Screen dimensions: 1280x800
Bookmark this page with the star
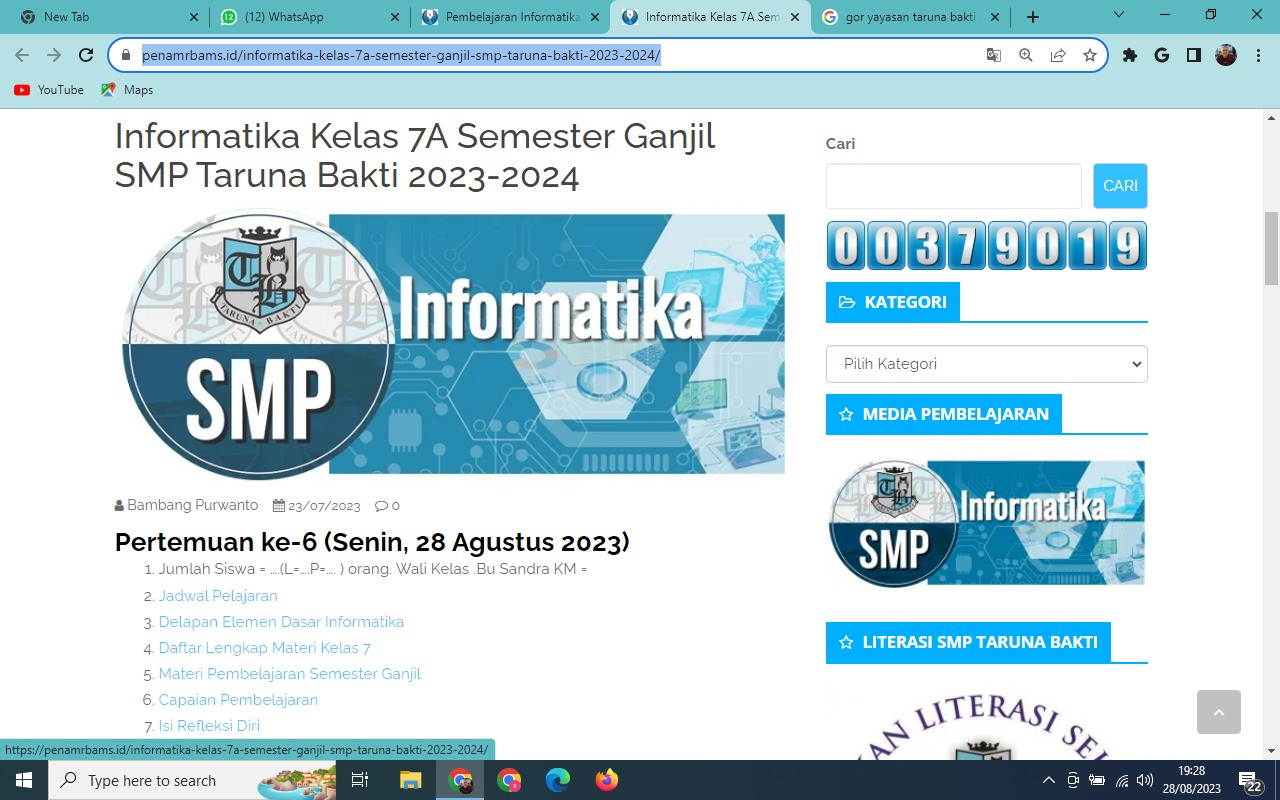[x=1090, y=56]
